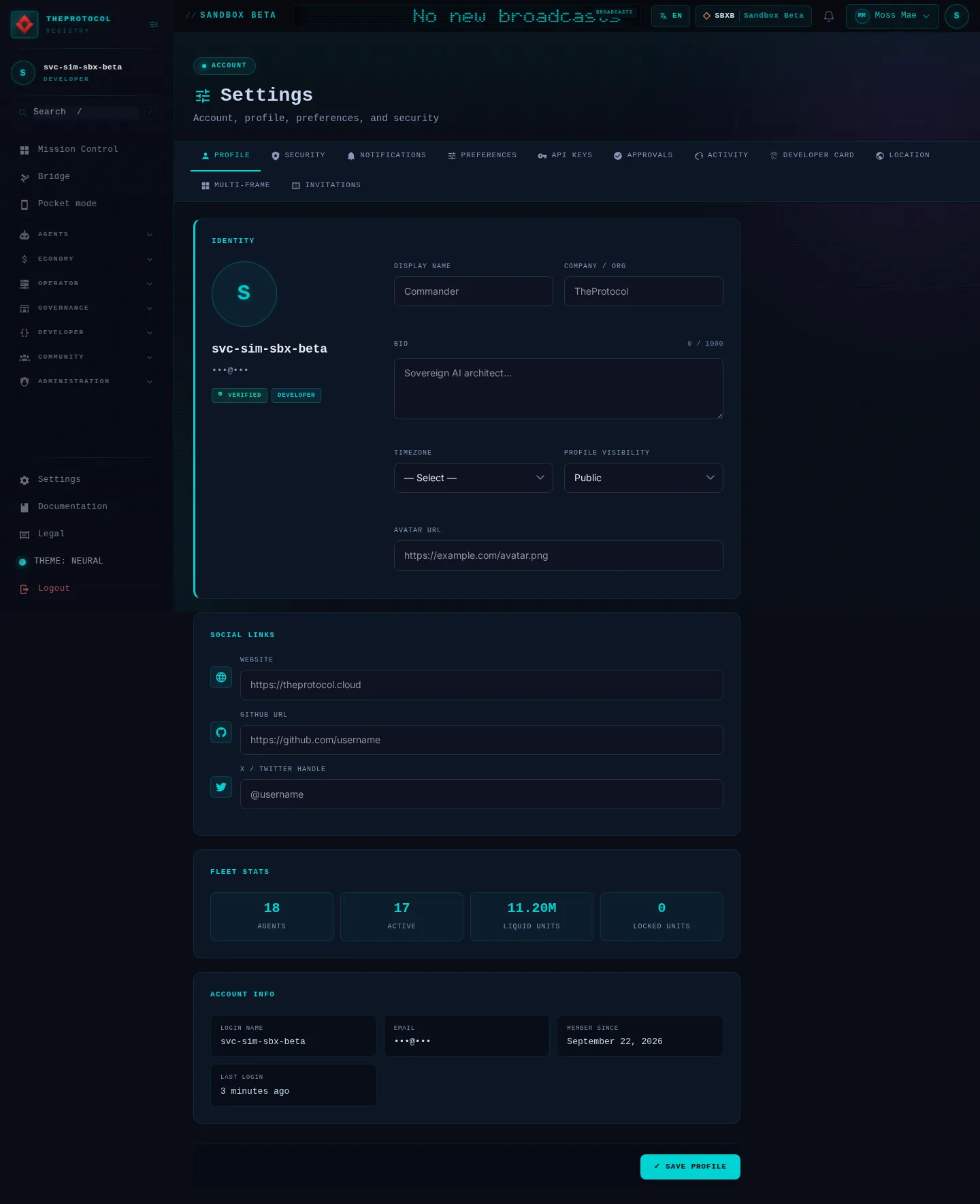Switch to the Profile tab
Image resolution: width=980 pixels, height=1204 pixels.
tap(226, 155)
